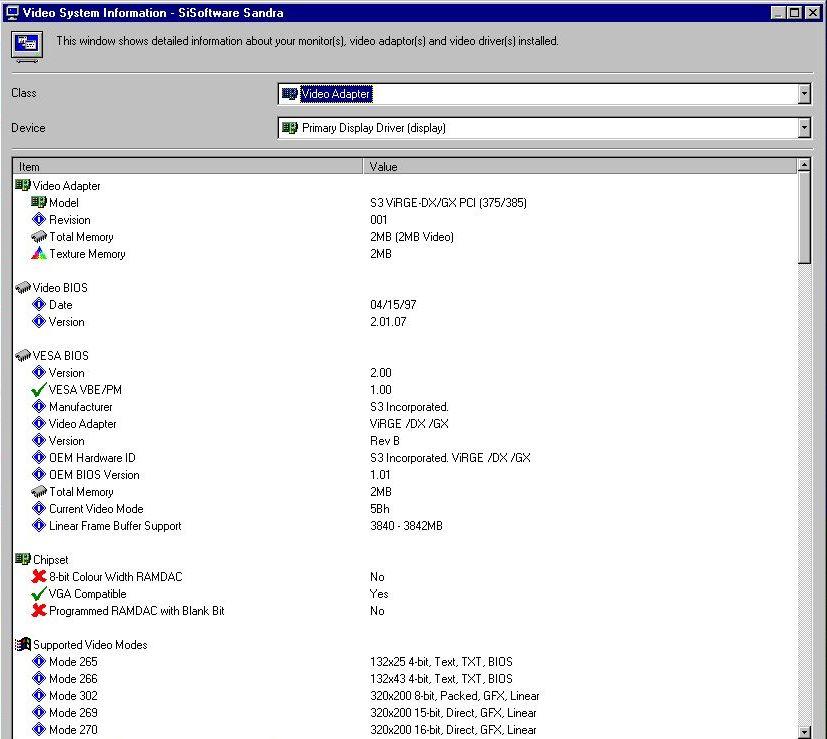Click the Texture Memory colored pyramid icon
This screenshot has width=827, height=739.
point(39,253)
